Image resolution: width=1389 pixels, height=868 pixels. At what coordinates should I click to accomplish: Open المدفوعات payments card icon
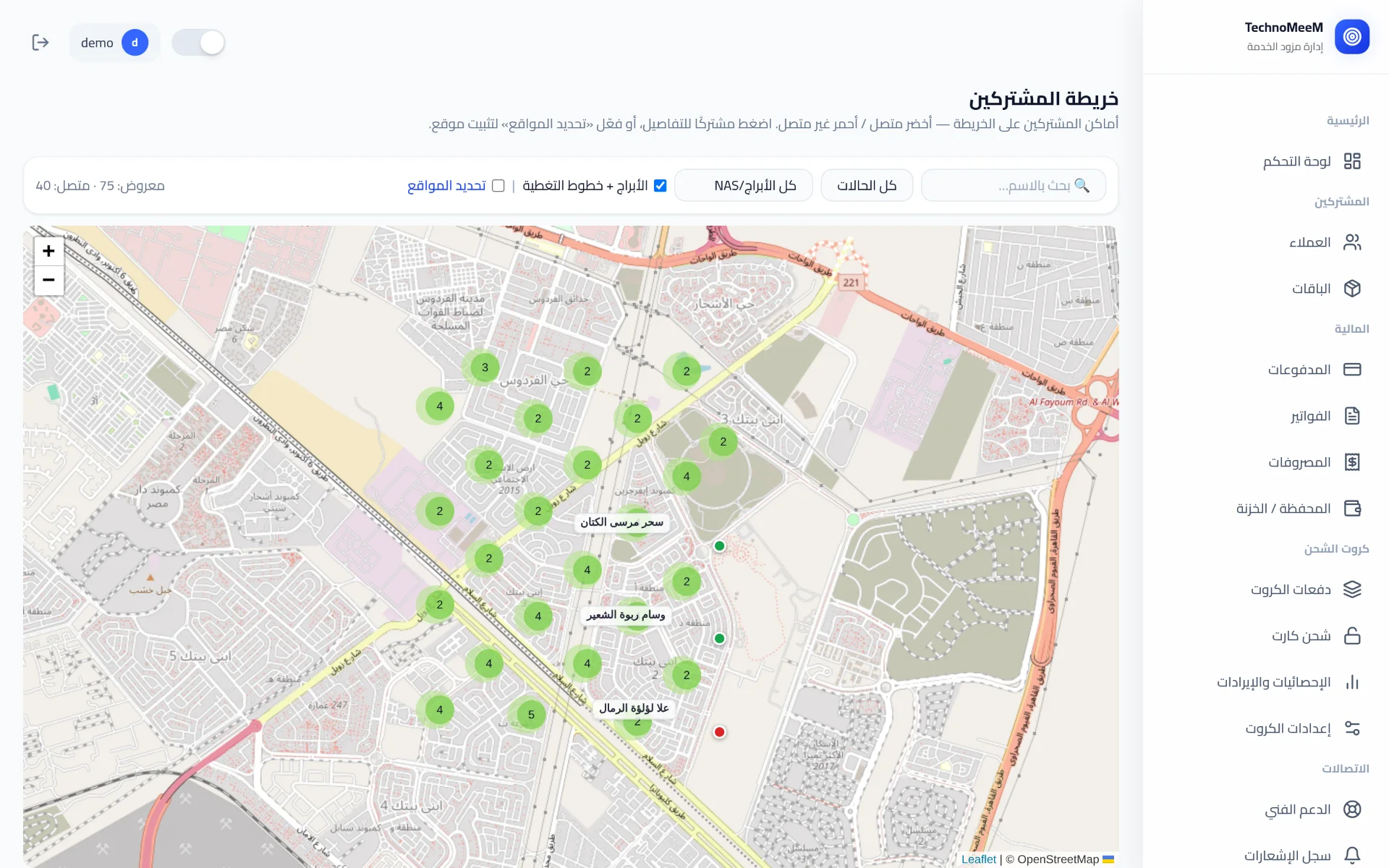[x=1351, y=370]
